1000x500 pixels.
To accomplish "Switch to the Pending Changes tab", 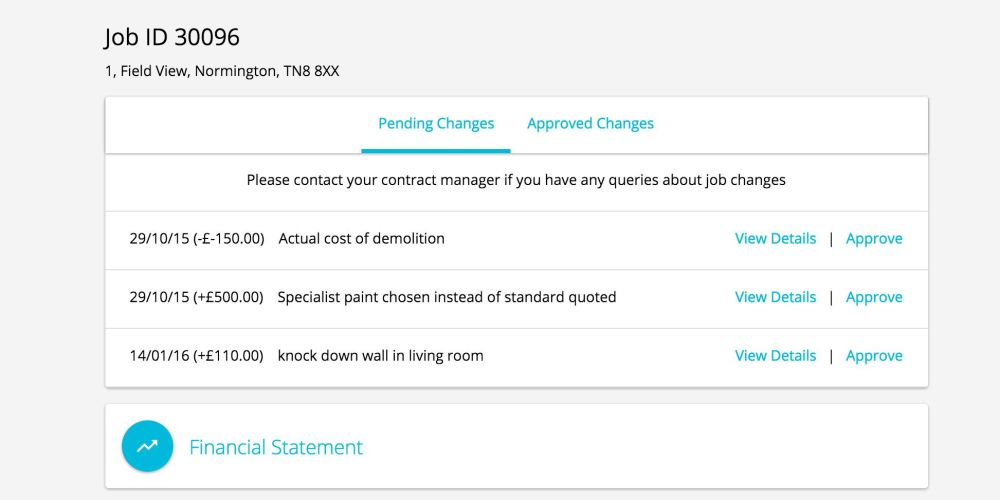I will coord(436,124).
